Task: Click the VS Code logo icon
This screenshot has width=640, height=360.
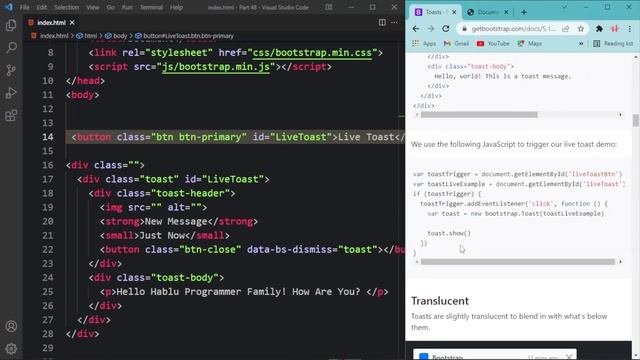Action: (x=9, y=7)
